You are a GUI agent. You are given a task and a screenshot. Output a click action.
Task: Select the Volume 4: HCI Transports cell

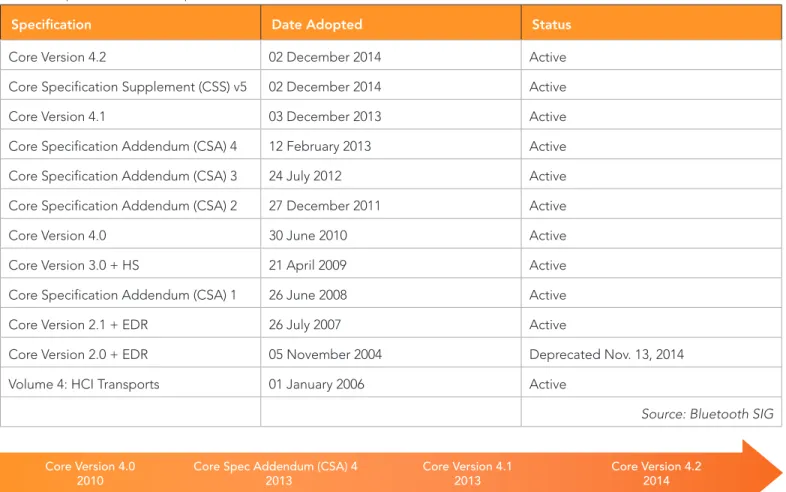point(130,384)
